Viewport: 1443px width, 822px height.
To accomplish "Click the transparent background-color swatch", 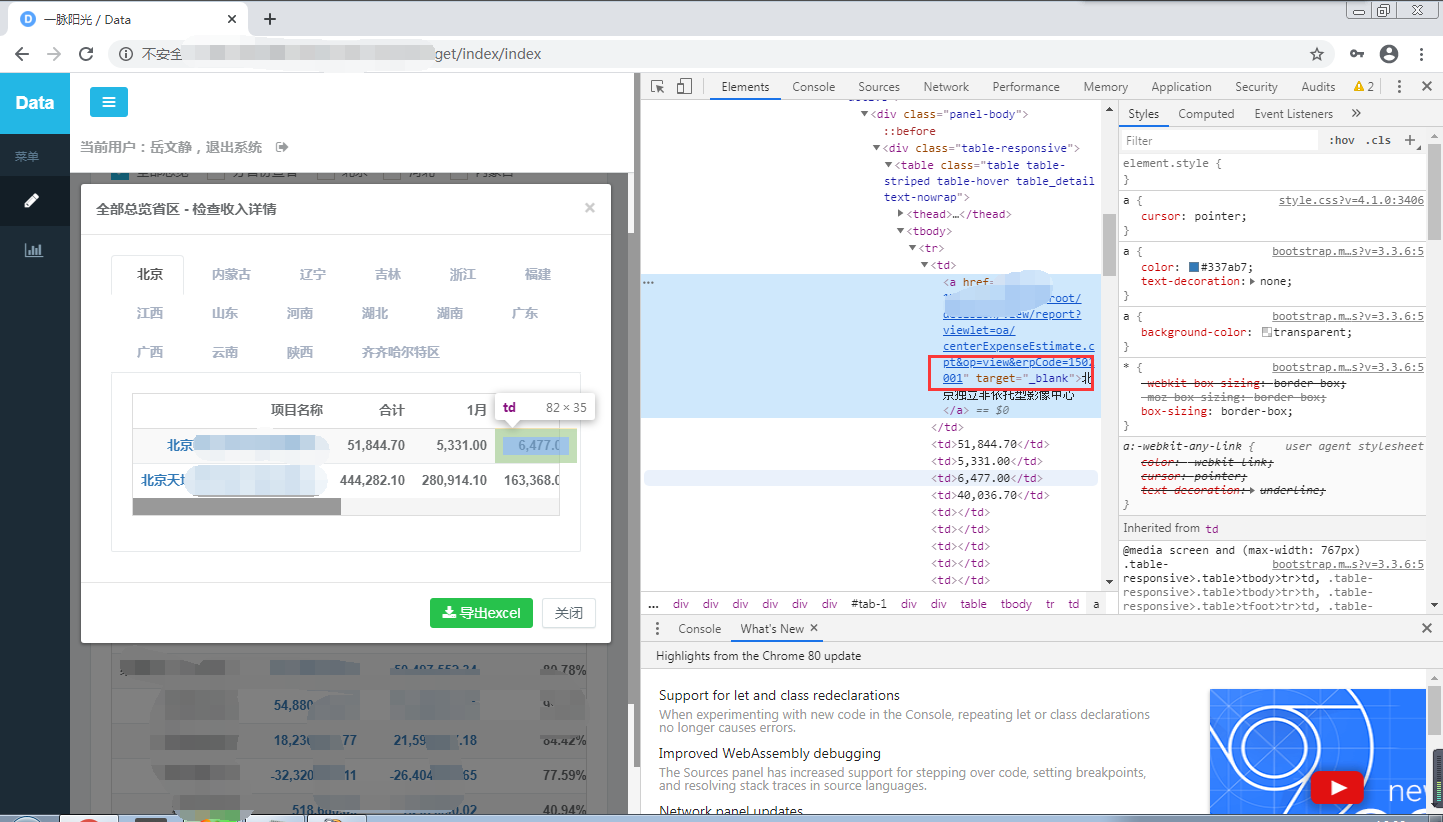I will pyautogui.click(x=1267, y=332).
